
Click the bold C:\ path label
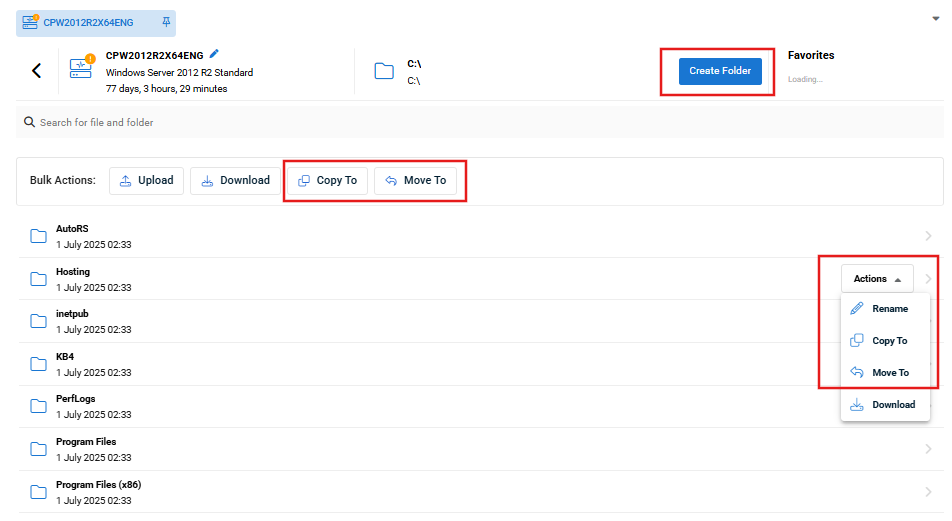pos(414,64)
